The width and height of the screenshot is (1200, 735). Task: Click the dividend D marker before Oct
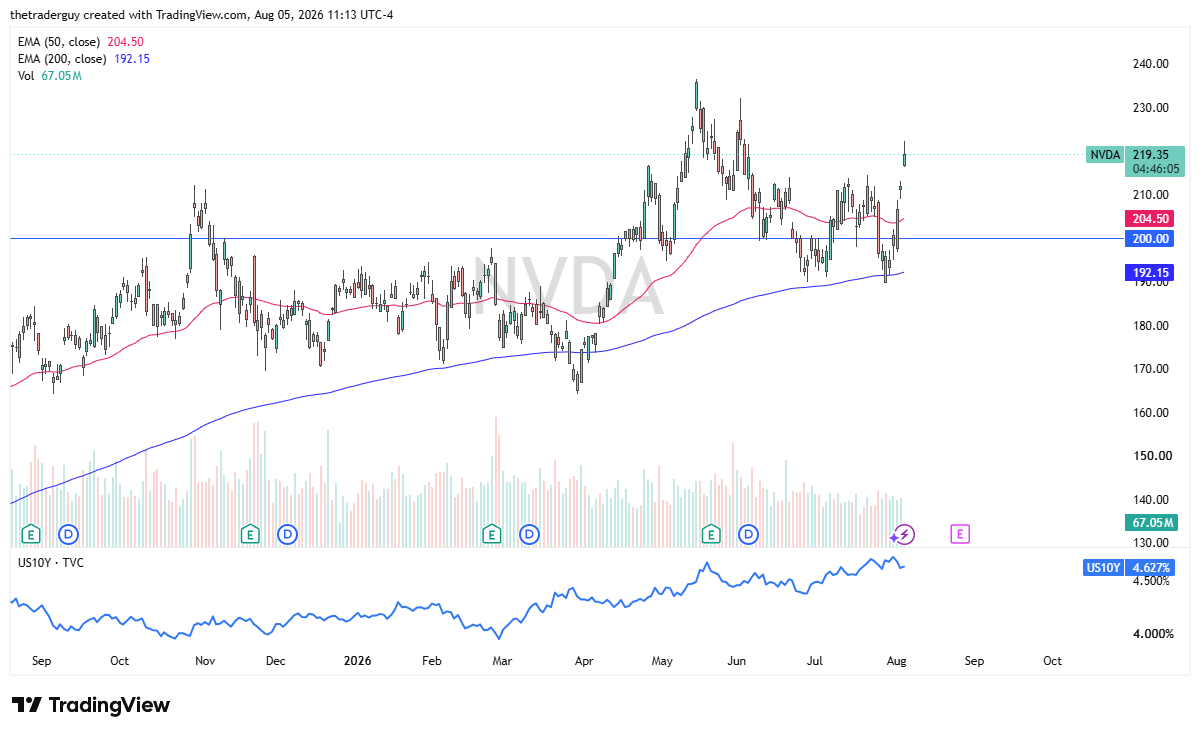coord(69,534)
